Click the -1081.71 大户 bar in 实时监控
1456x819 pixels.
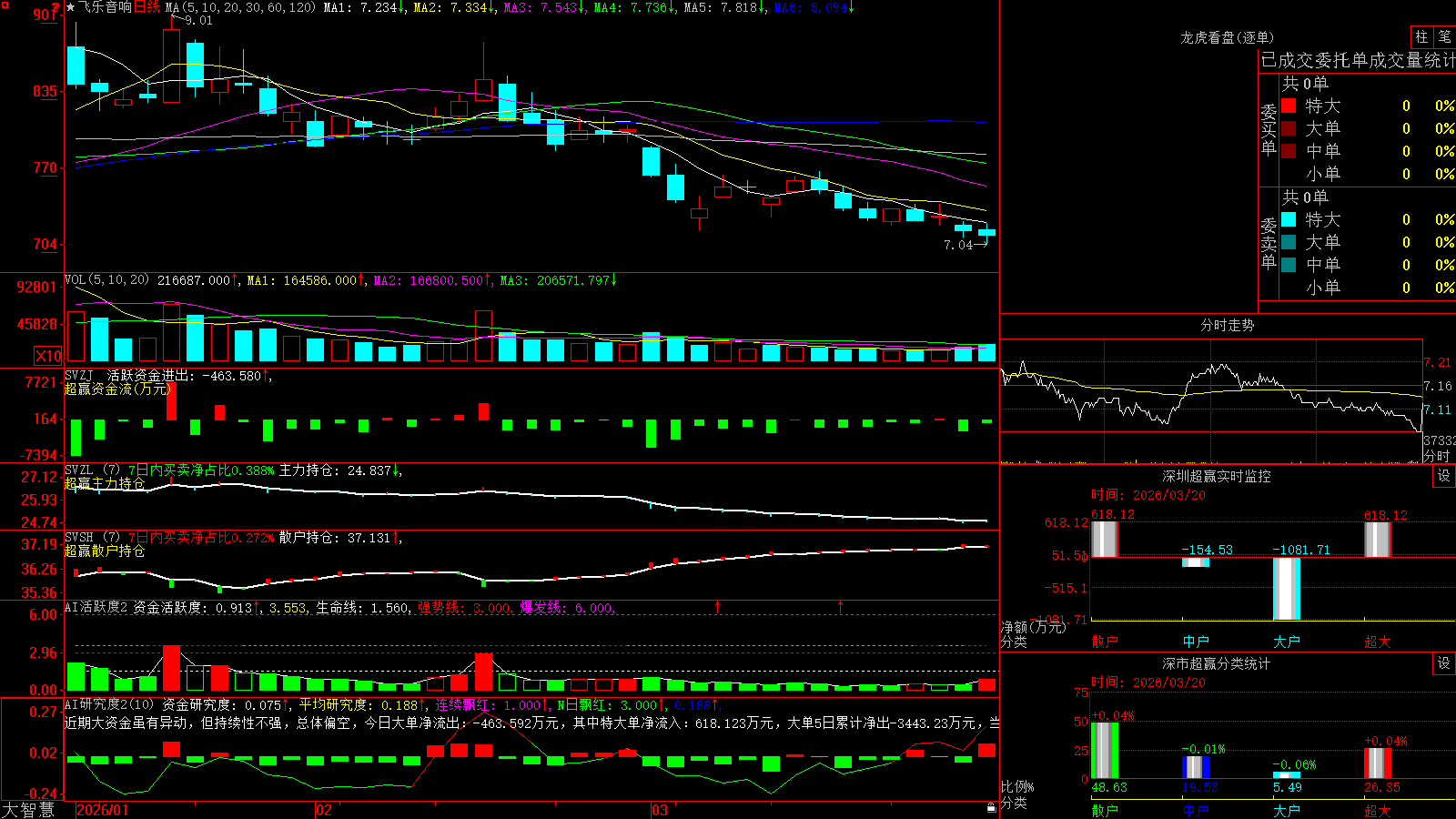tap(1286, 588)
